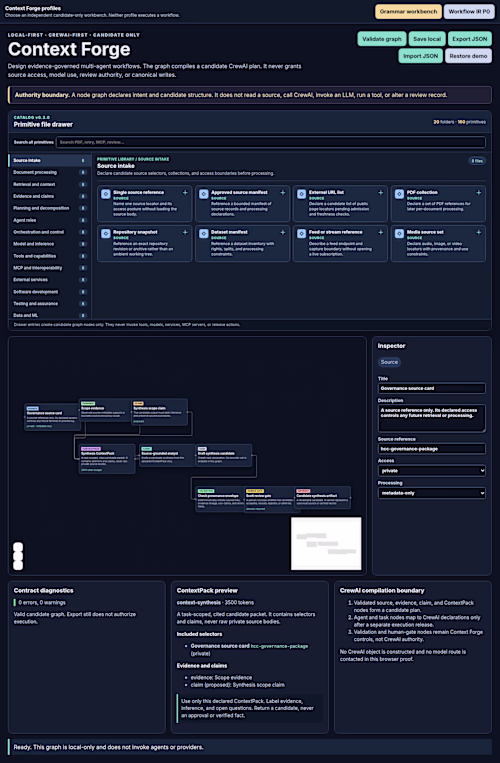The height and width of the screenshot is (763, 500).
Task: Click the Validate graph button
Action: click(382, 39)
